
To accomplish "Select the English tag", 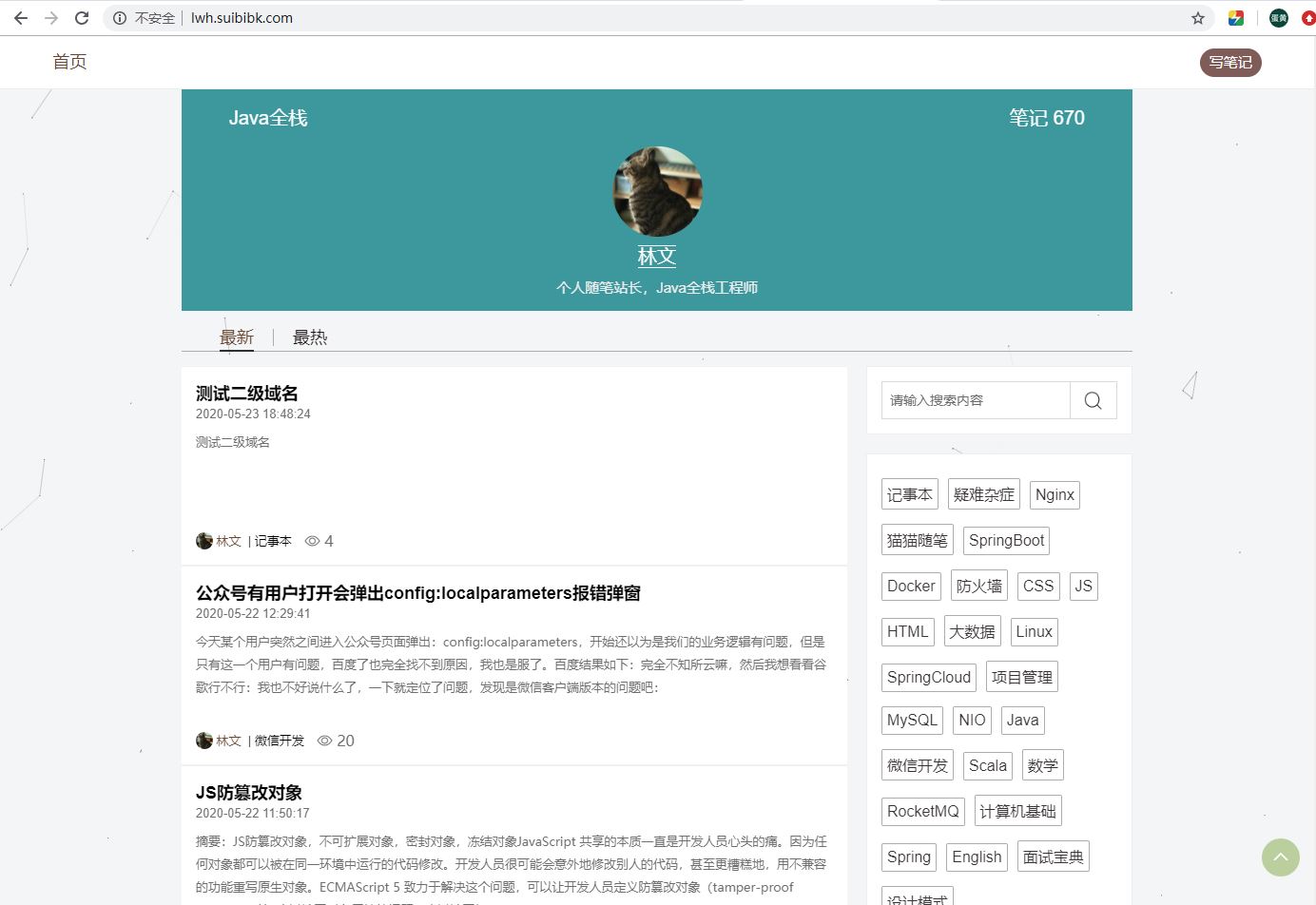I will point(977,857).
